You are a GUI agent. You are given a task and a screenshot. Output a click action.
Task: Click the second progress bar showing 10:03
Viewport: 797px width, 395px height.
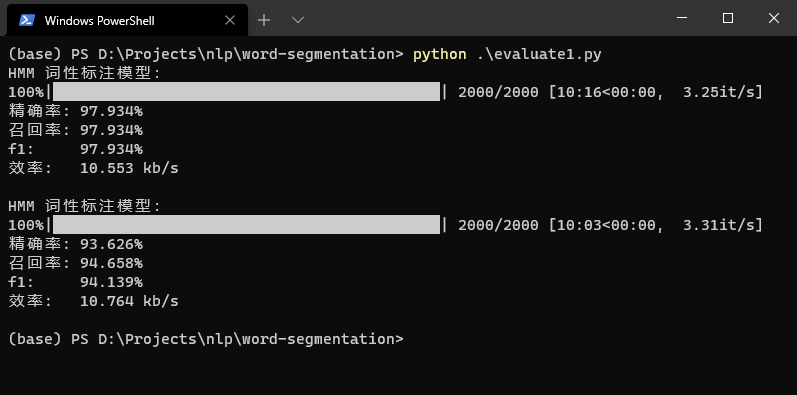[247, 225]
